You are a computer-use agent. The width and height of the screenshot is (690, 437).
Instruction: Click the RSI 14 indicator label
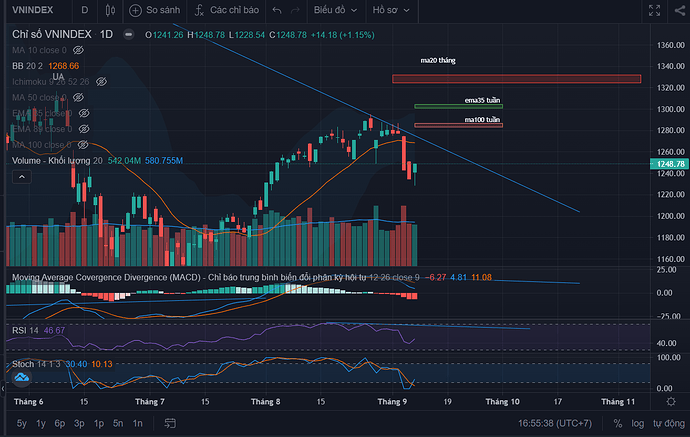point(25,331)
